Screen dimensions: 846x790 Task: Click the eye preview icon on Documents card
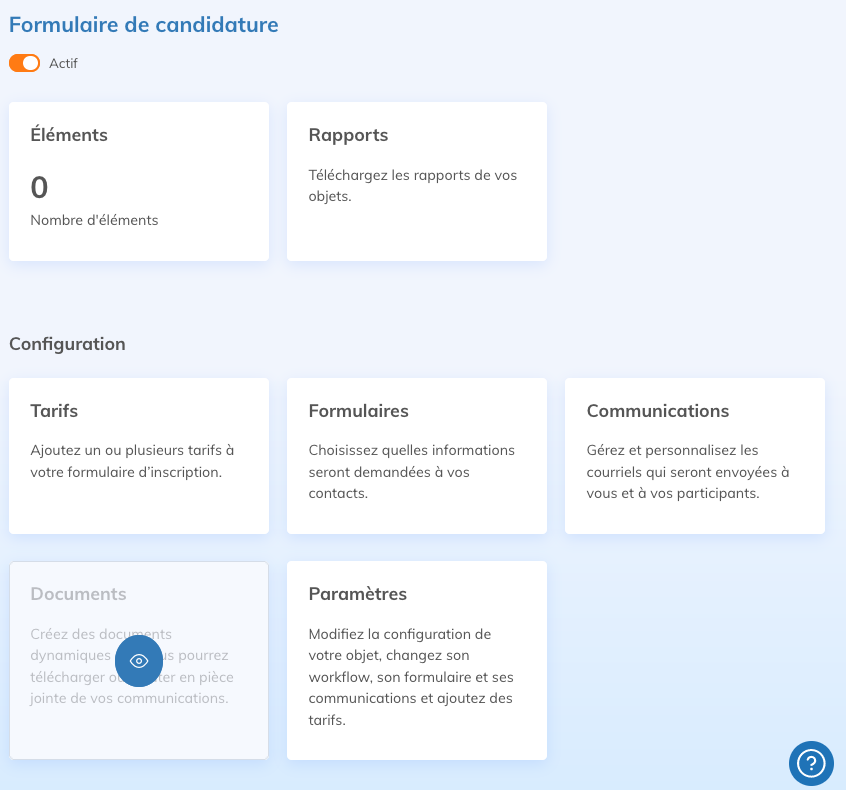(x=138, y=661)
